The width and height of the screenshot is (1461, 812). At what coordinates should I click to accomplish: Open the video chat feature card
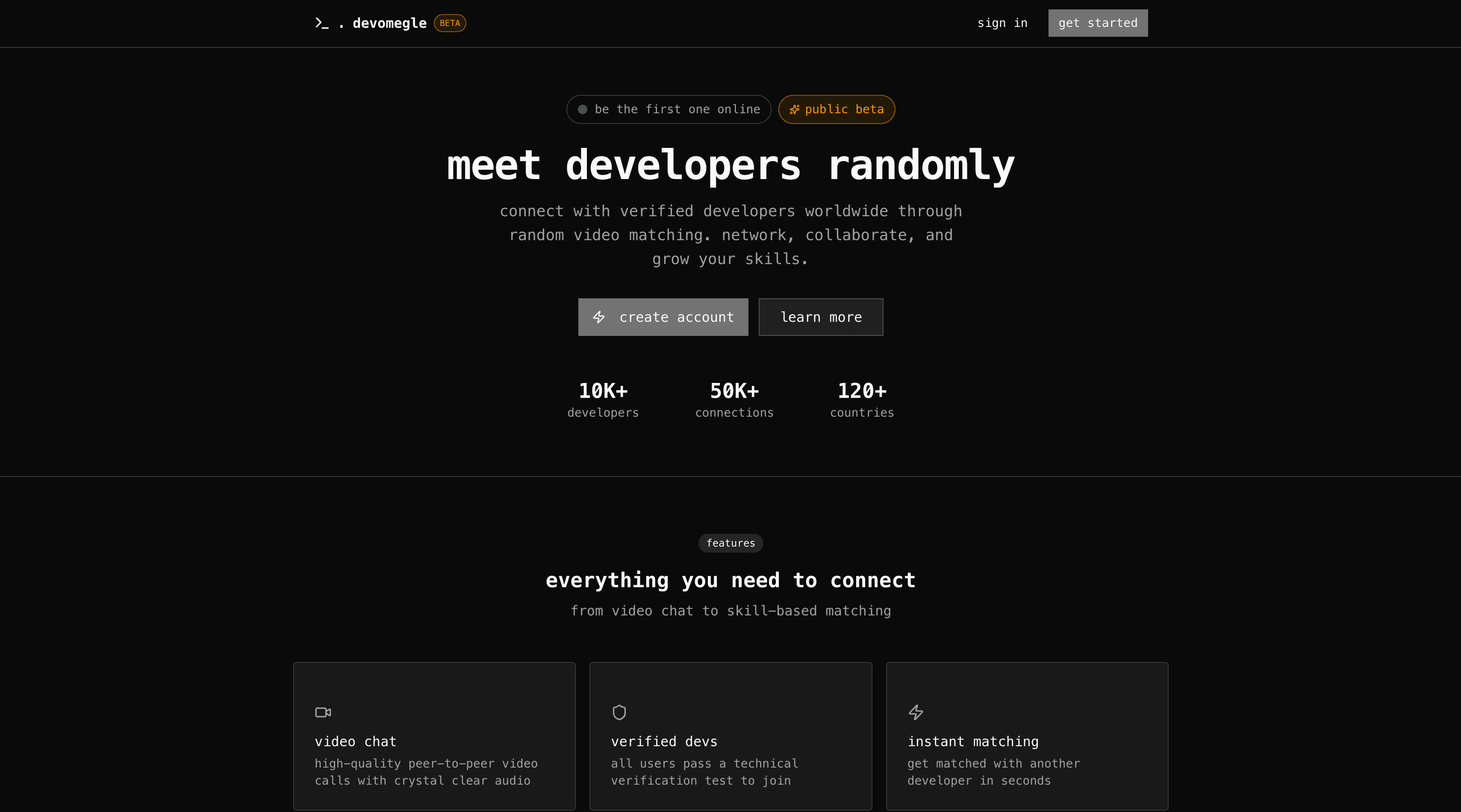(x=434, y=737)
